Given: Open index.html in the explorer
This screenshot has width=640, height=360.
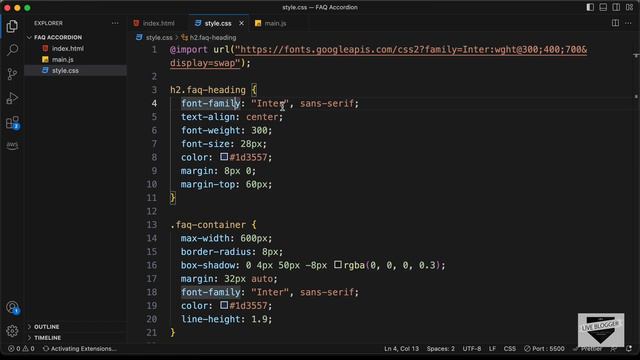Looking at the screenshot, I should click(67, 48).
